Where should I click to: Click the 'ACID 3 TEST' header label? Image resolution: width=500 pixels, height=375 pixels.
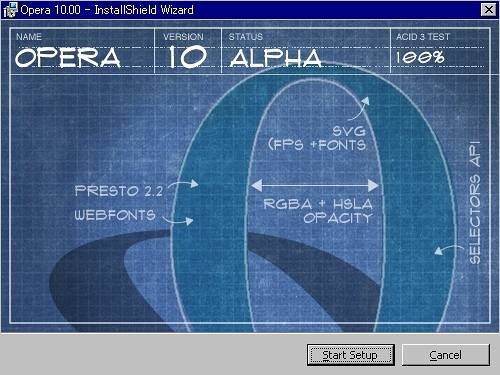point(423,37)
